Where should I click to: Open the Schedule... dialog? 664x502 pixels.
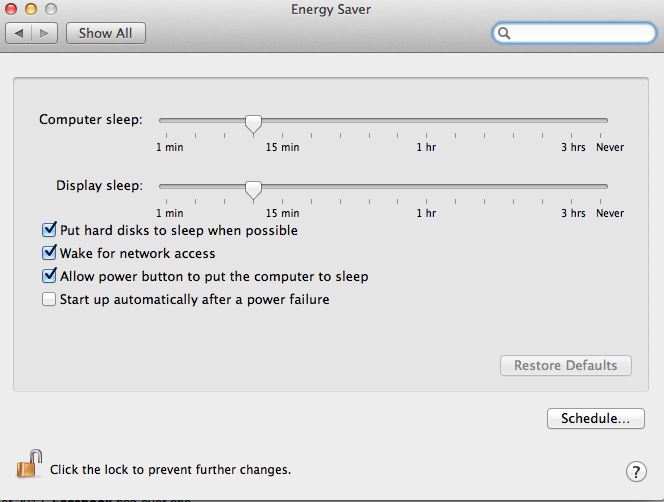596,419
